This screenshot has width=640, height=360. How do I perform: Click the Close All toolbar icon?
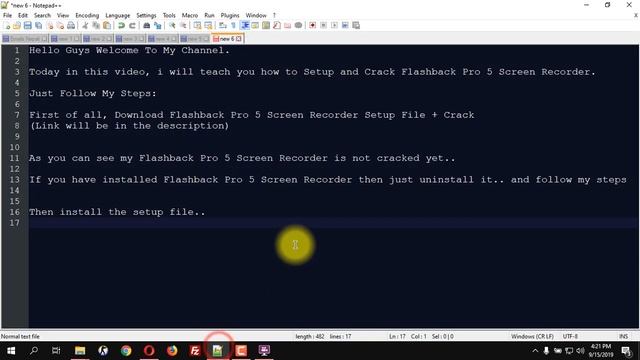[x=60, y=26]
